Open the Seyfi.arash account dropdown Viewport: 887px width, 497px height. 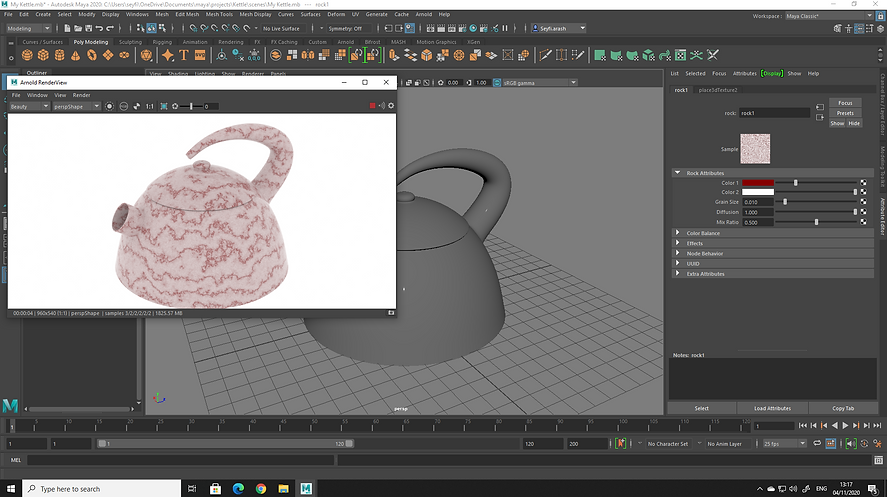click(558, 28)
